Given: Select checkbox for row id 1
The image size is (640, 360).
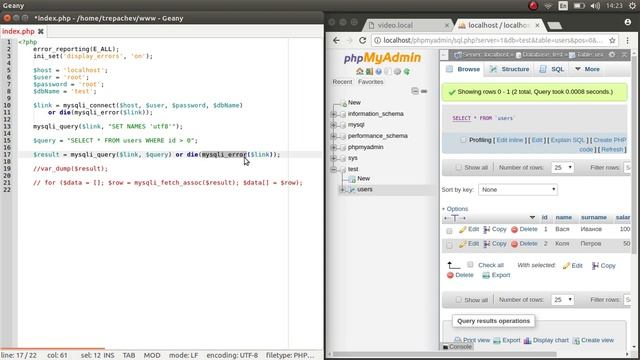Looking at the screenshot, I should pos(449,231).
